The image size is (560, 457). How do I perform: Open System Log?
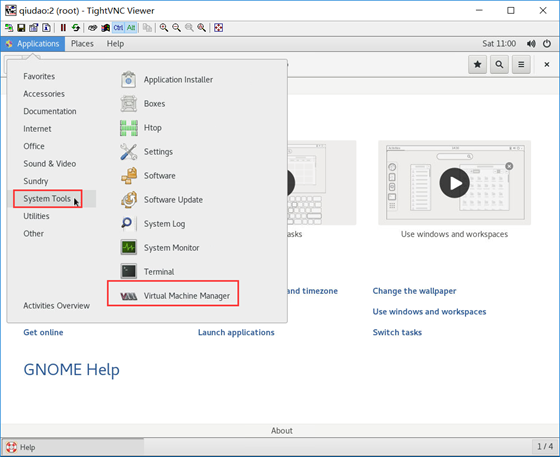click(x=153, y=224)
